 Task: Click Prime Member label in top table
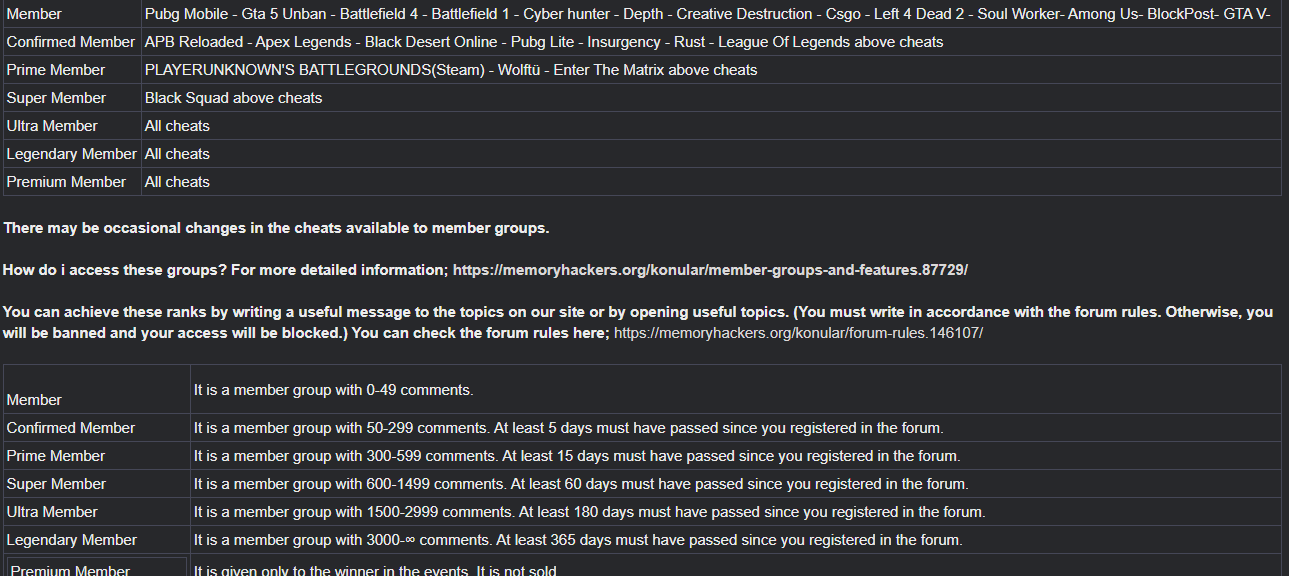point(56,70)
